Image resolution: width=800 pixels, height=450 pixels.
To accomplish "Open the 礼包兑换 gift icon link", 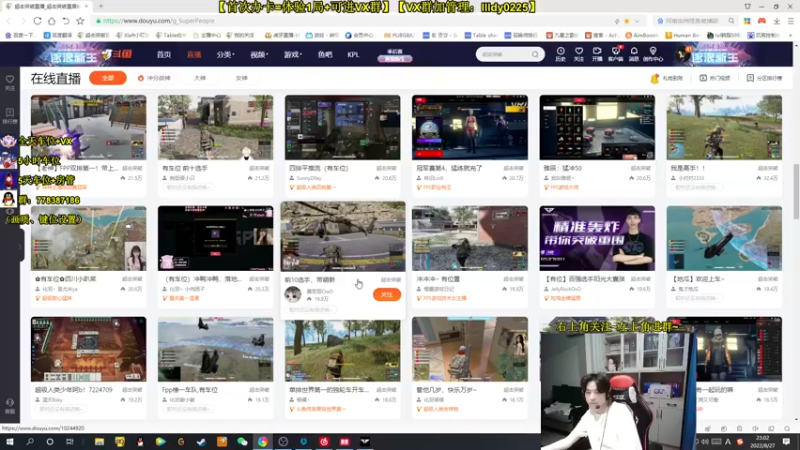I will click(x=666, y=78).
